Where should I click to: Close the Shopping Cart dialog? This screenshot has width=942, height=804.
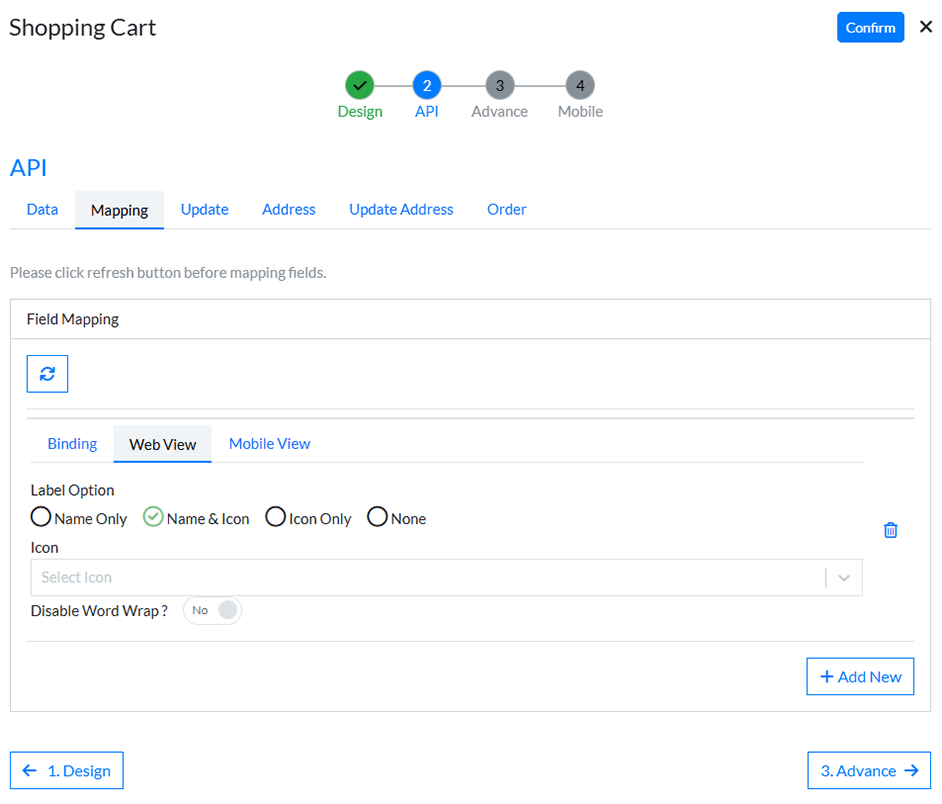click(x=925, y=27)
